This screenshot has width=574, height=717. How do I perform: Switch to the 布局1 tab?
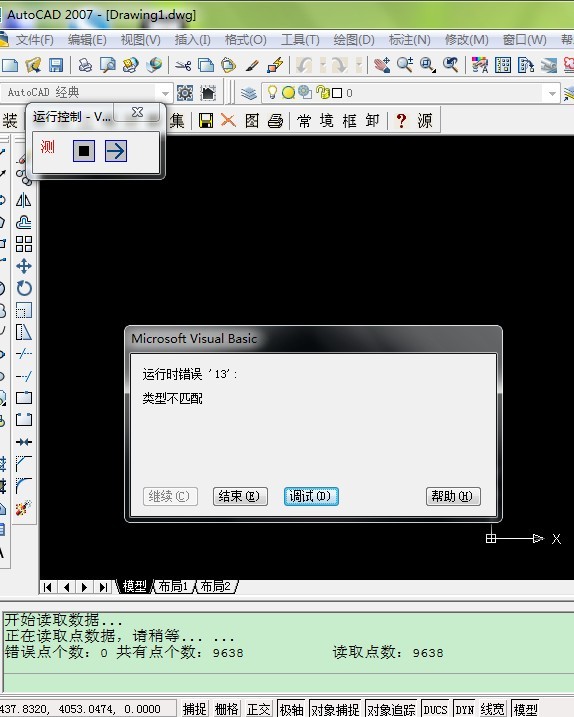(173, 586)
